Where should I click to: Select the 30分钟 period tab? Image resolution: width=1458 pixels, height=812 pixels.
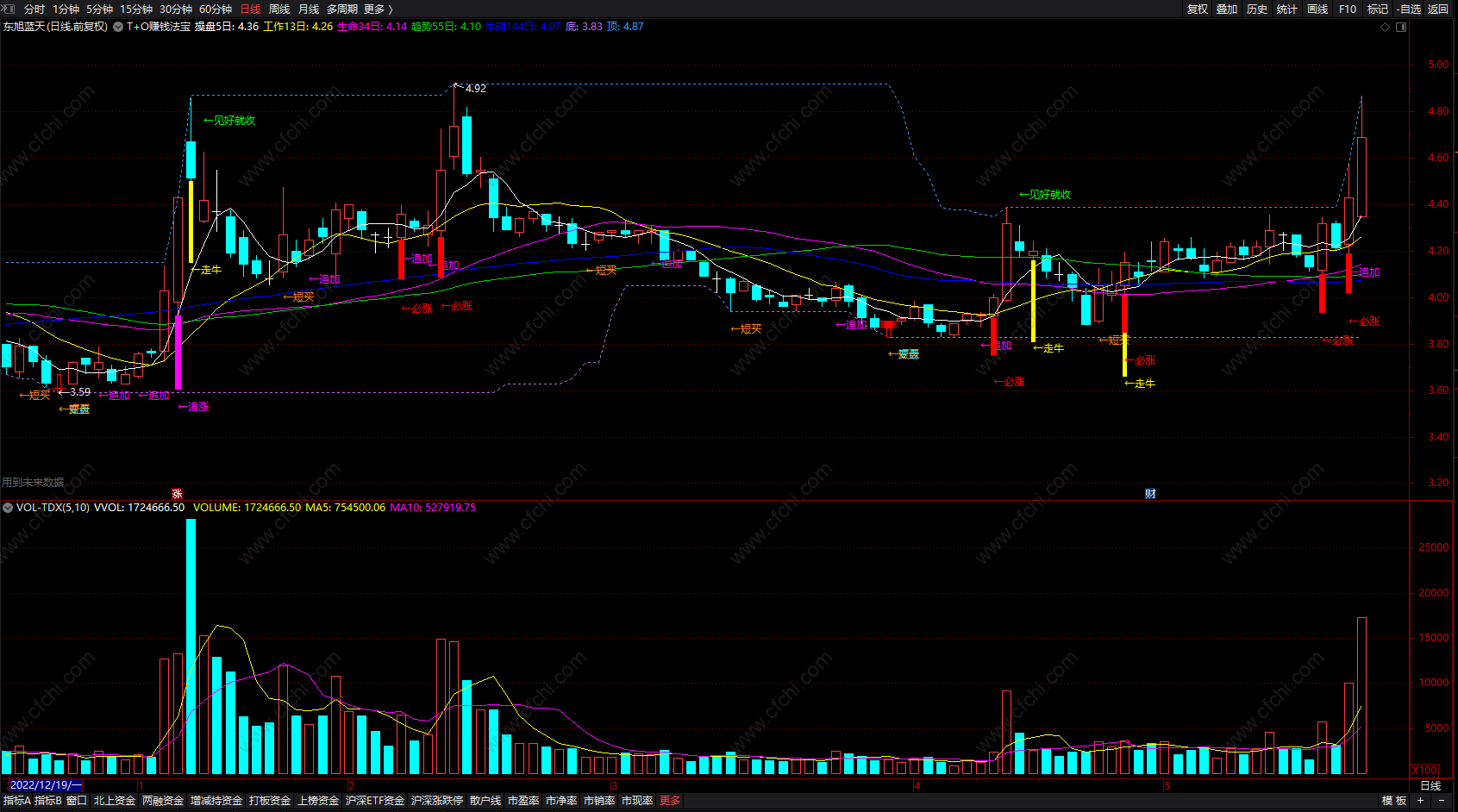[176, 9]
